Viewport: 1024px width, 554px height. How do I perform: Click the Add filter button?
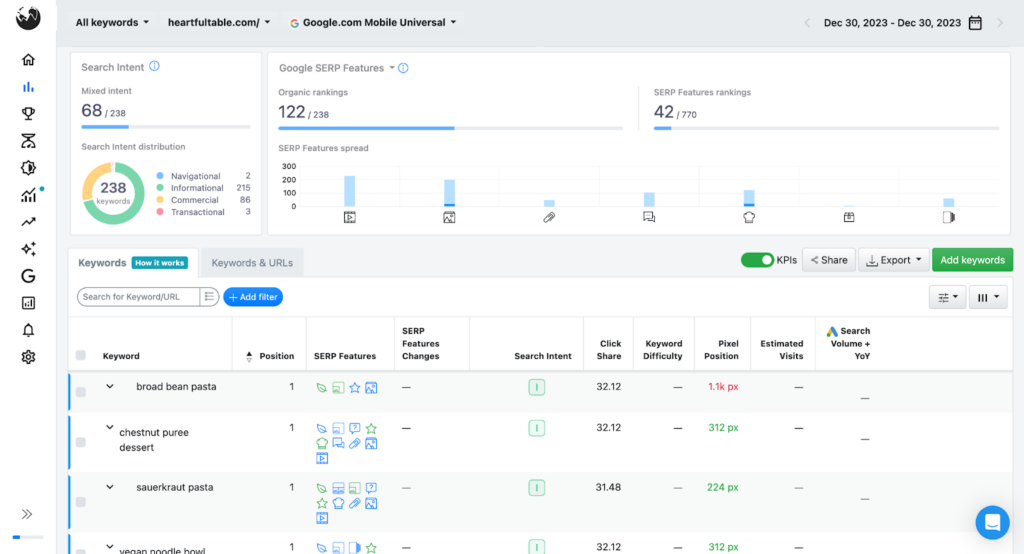point(253,297)
